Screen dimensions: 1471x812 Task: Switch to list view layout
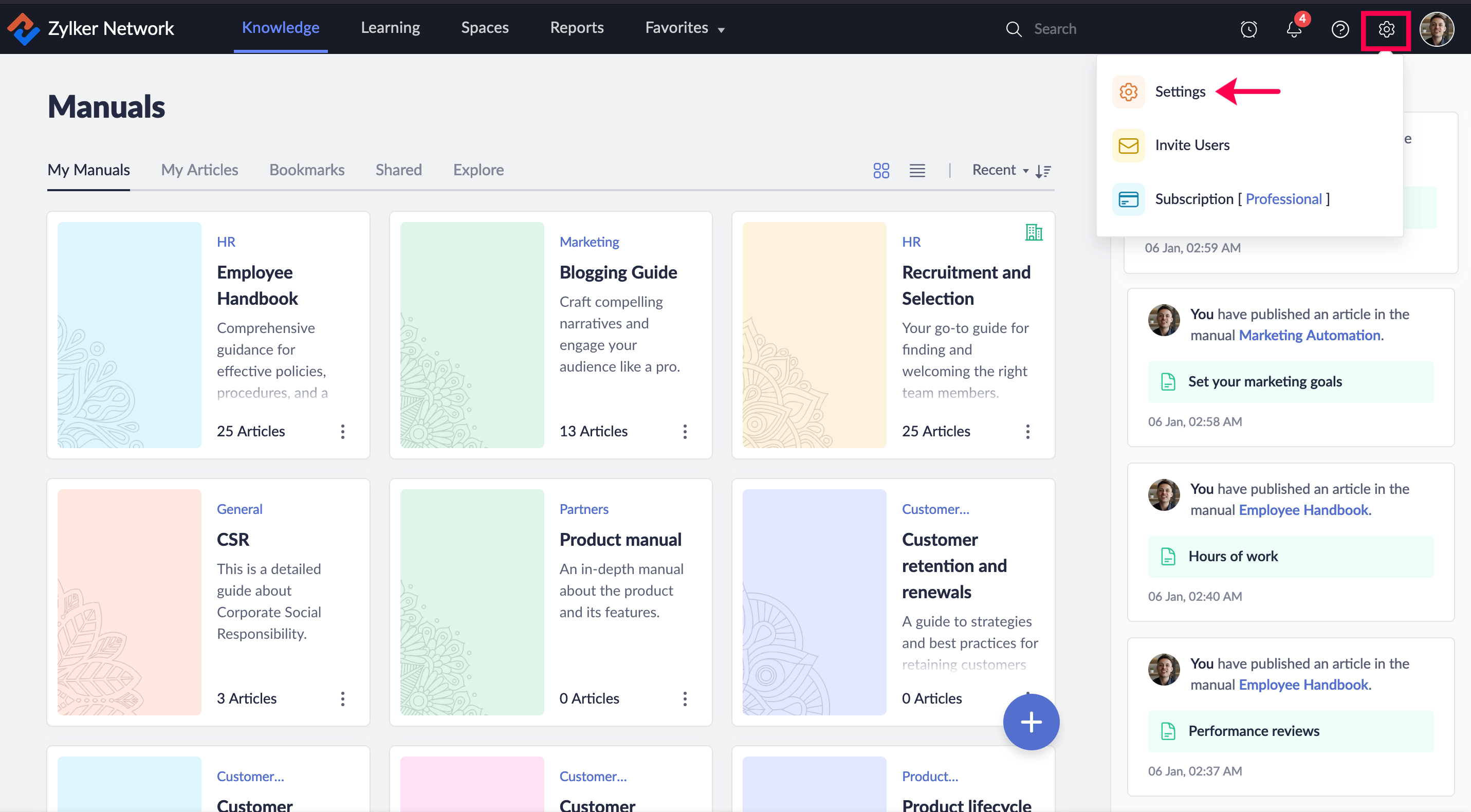917,170
